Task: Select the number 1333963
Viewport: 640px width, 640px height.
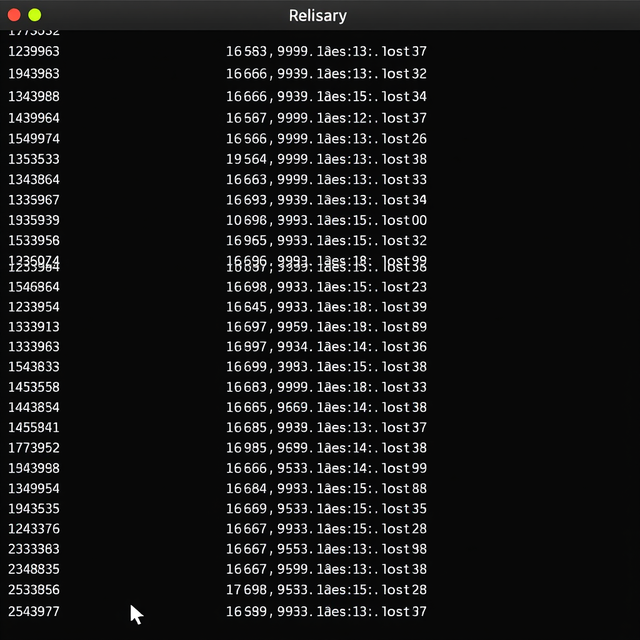Action: [x=34, y=347]
